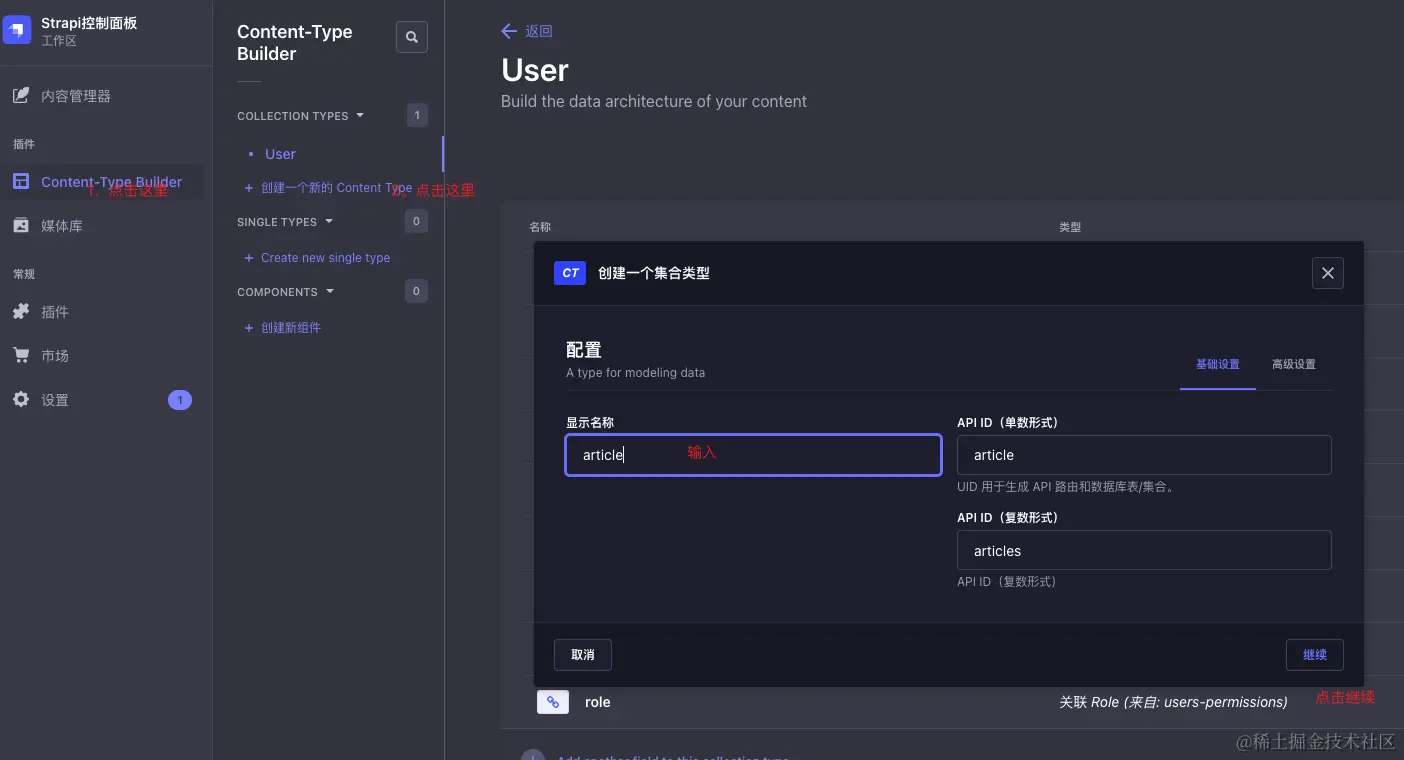Focus the API ID（复数形式）input field
The width and height of the screenshot is (1404, 760).
(x=1144, y=550)
